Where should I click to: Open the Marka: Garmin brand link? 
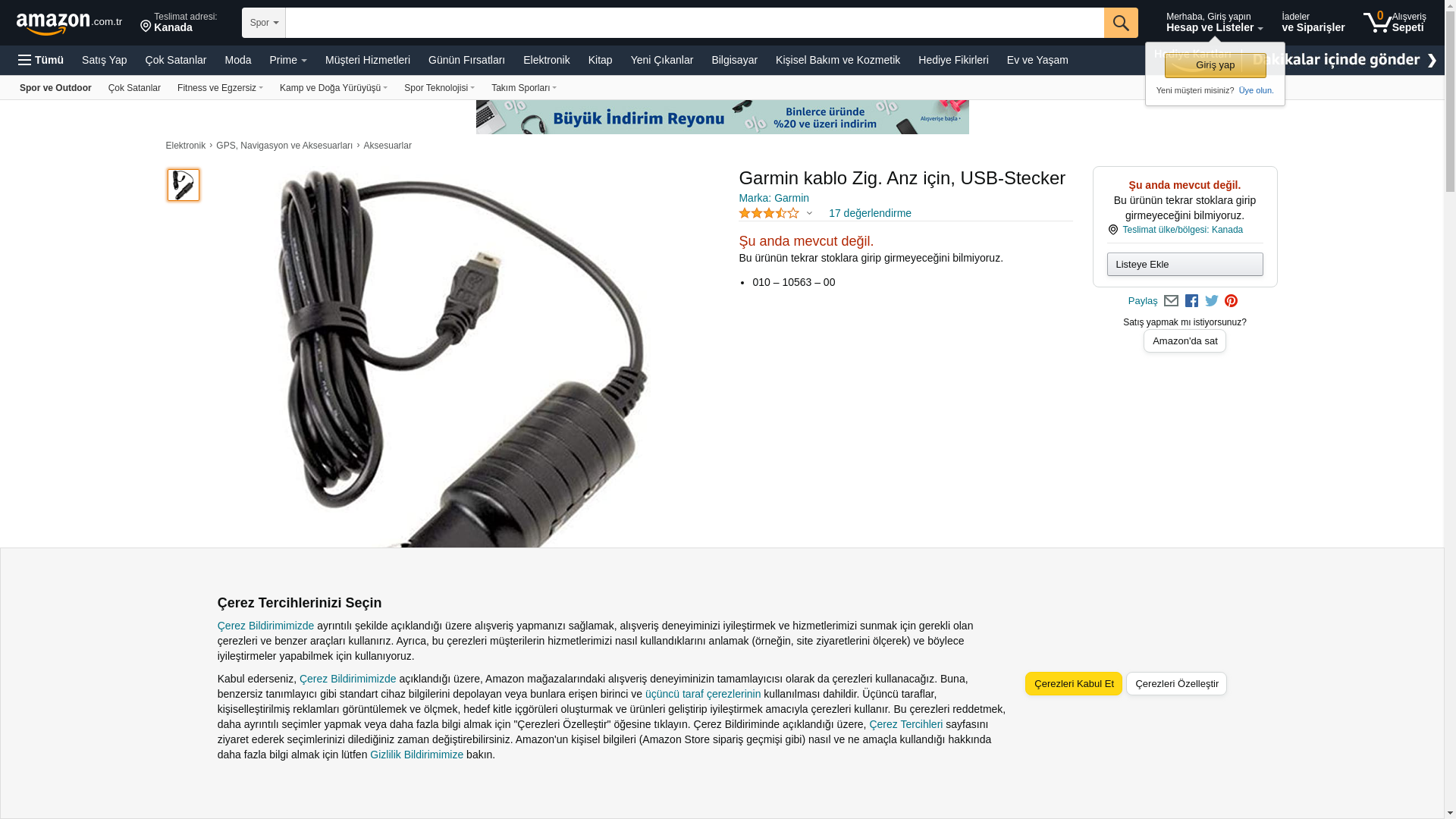[773, 198]
